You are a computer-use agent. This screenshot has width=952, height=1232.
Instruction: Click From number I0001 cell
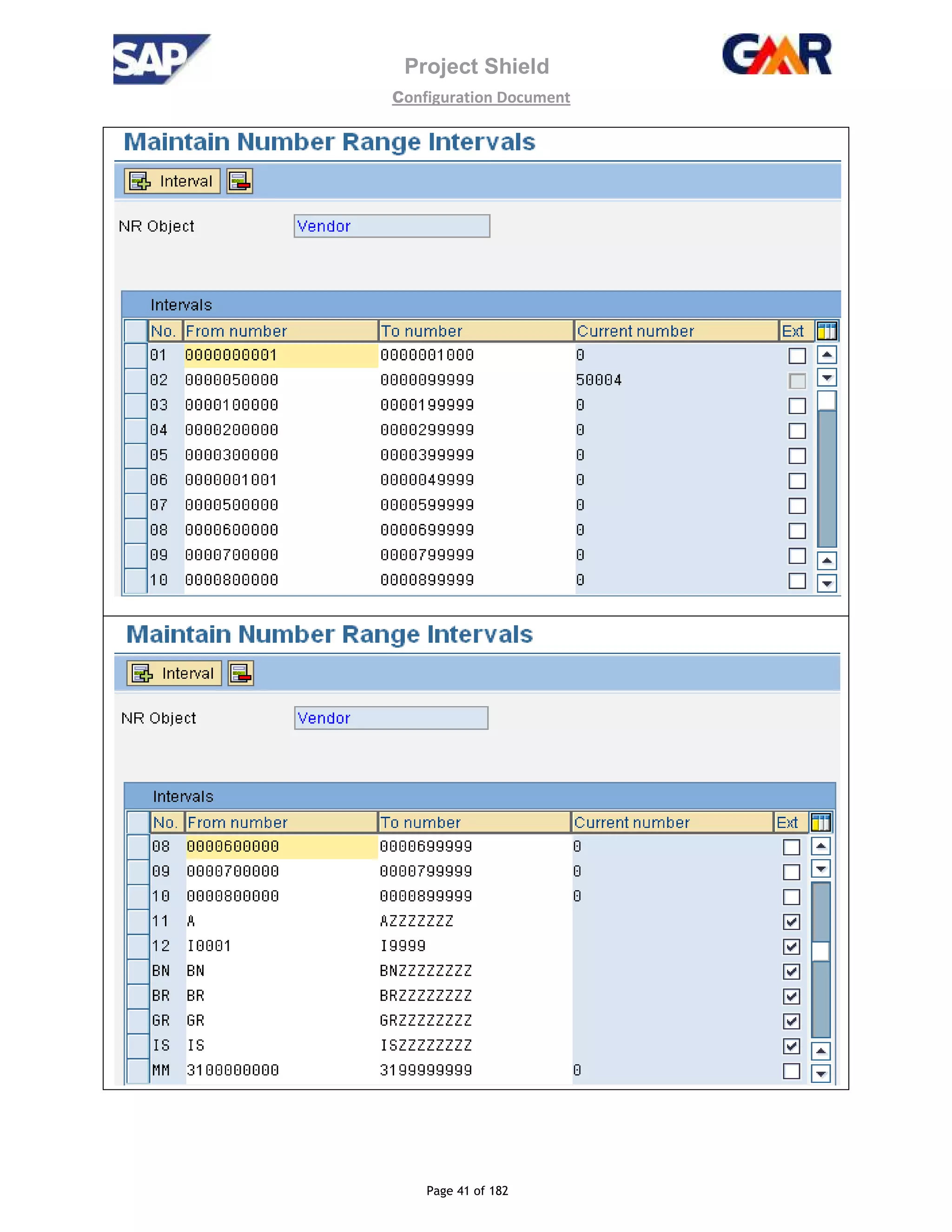(x=281, y=947)
